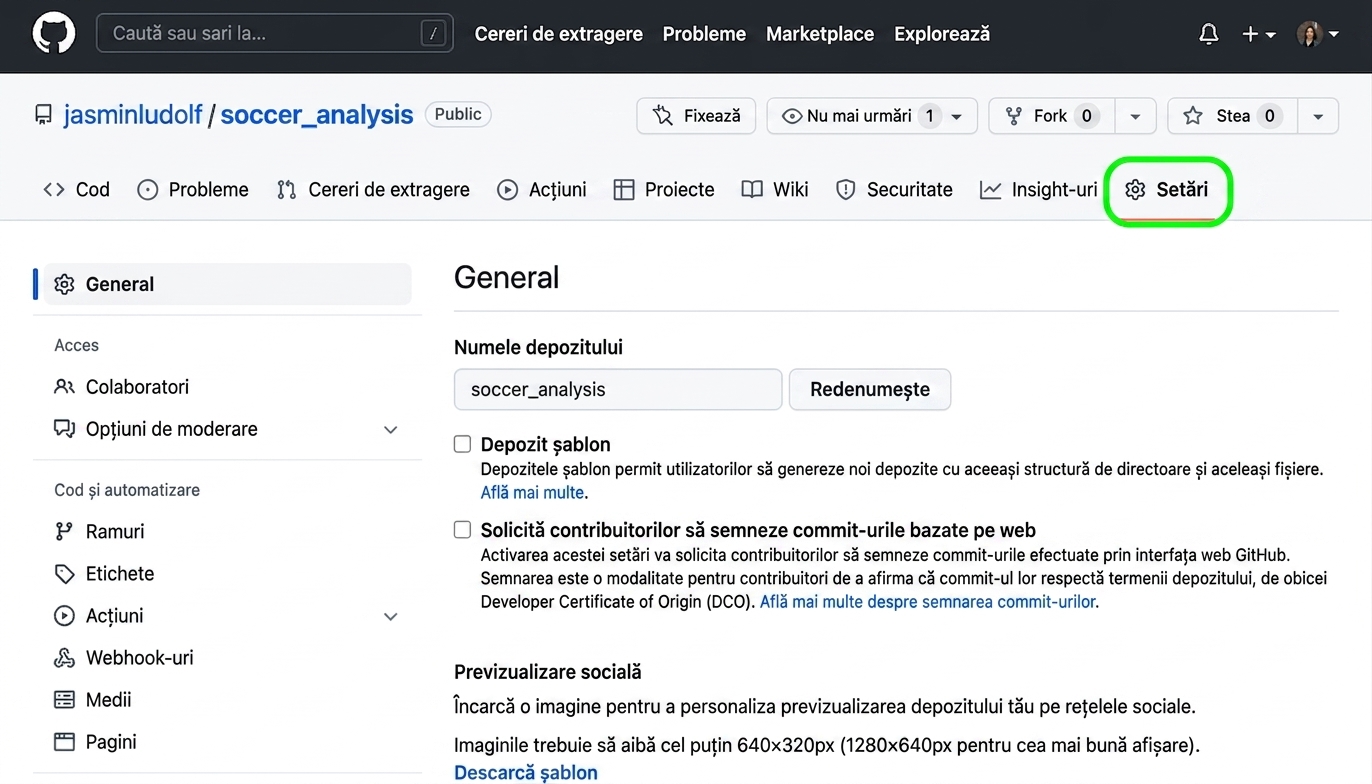1372x784 pixels.
Task: Expand the Fork dropdown arrow
Action: [1135, 116]
